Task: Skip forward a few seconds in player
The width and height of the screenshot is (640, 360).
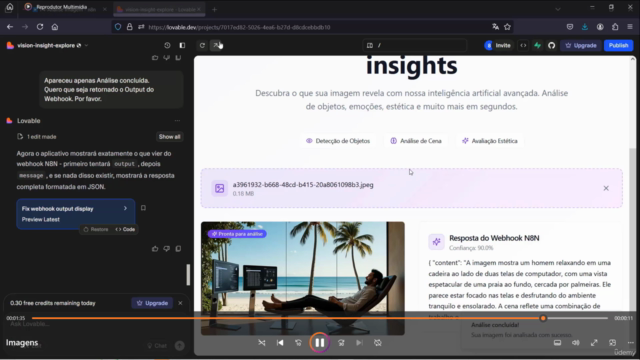Action: click(341, 343)
